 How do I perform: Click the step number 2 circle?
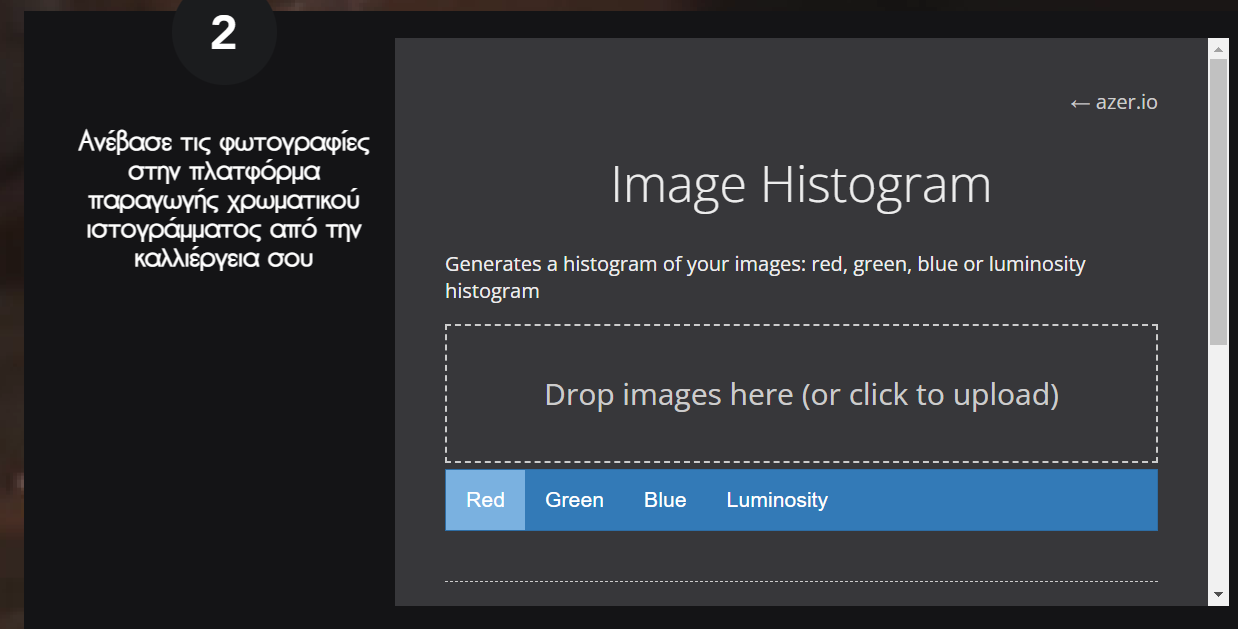pos(224,35)
